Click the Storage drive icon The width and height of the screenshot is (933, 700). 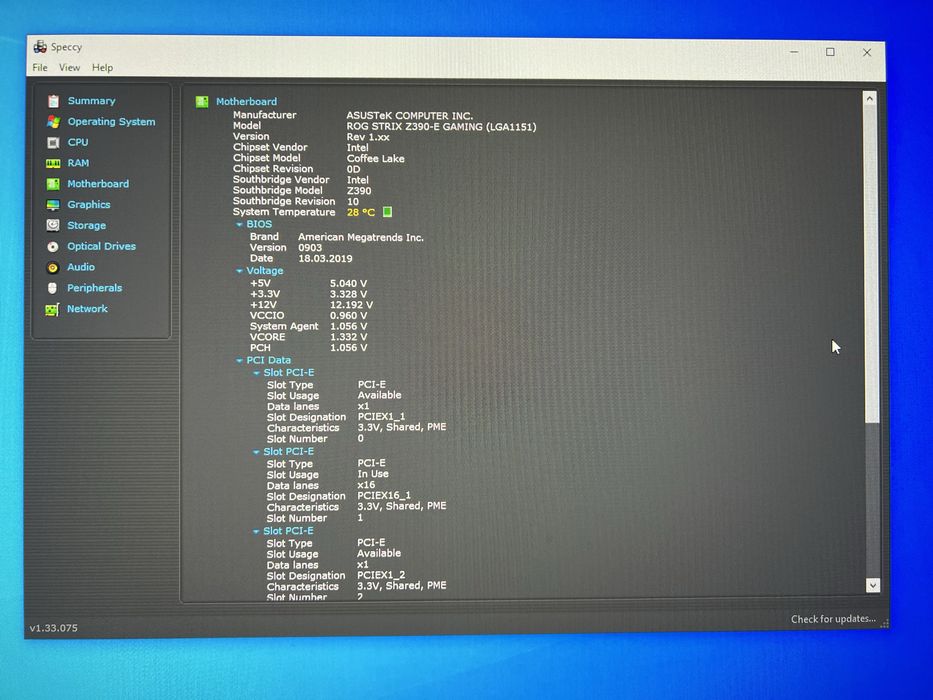[x=53, y=225]
